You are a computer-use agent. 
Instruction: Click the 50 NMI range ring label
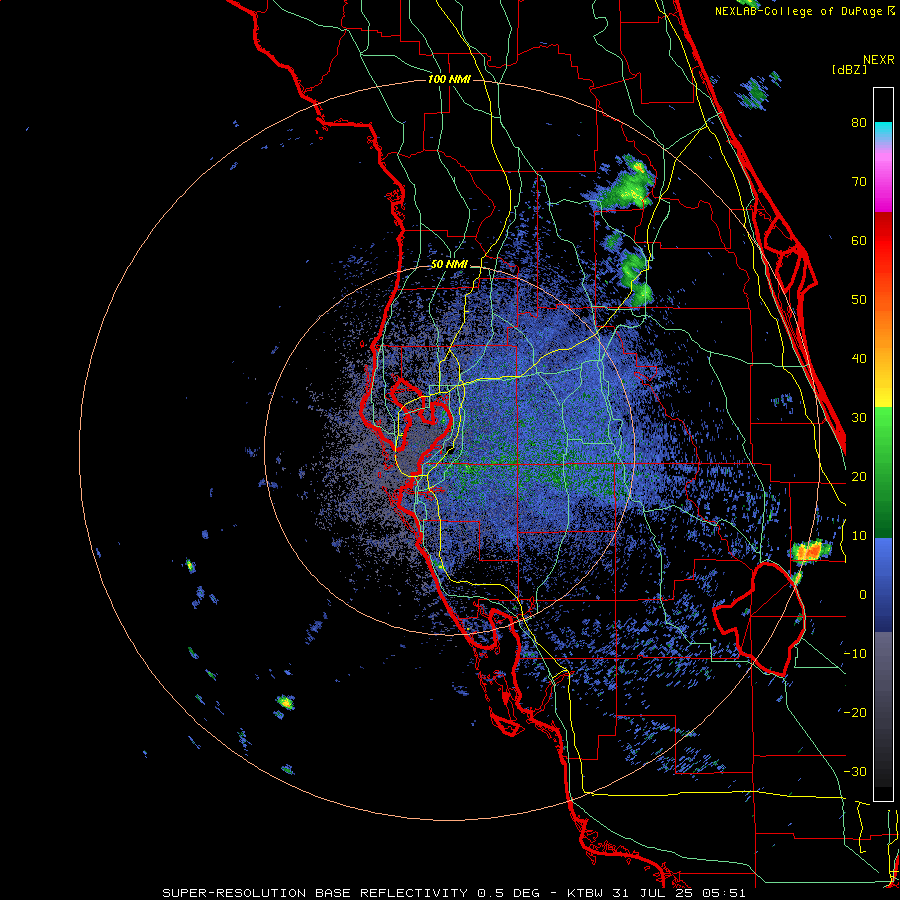[449, 265]
